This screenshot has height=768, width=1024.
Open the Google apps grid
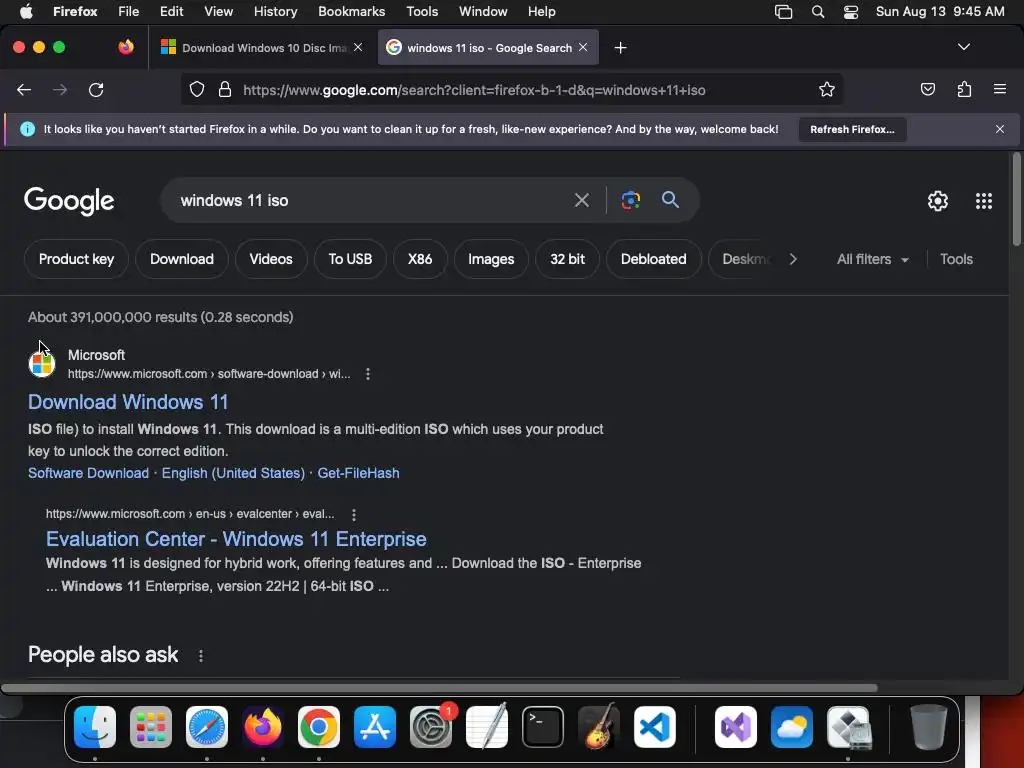click(x=984, y=201)
